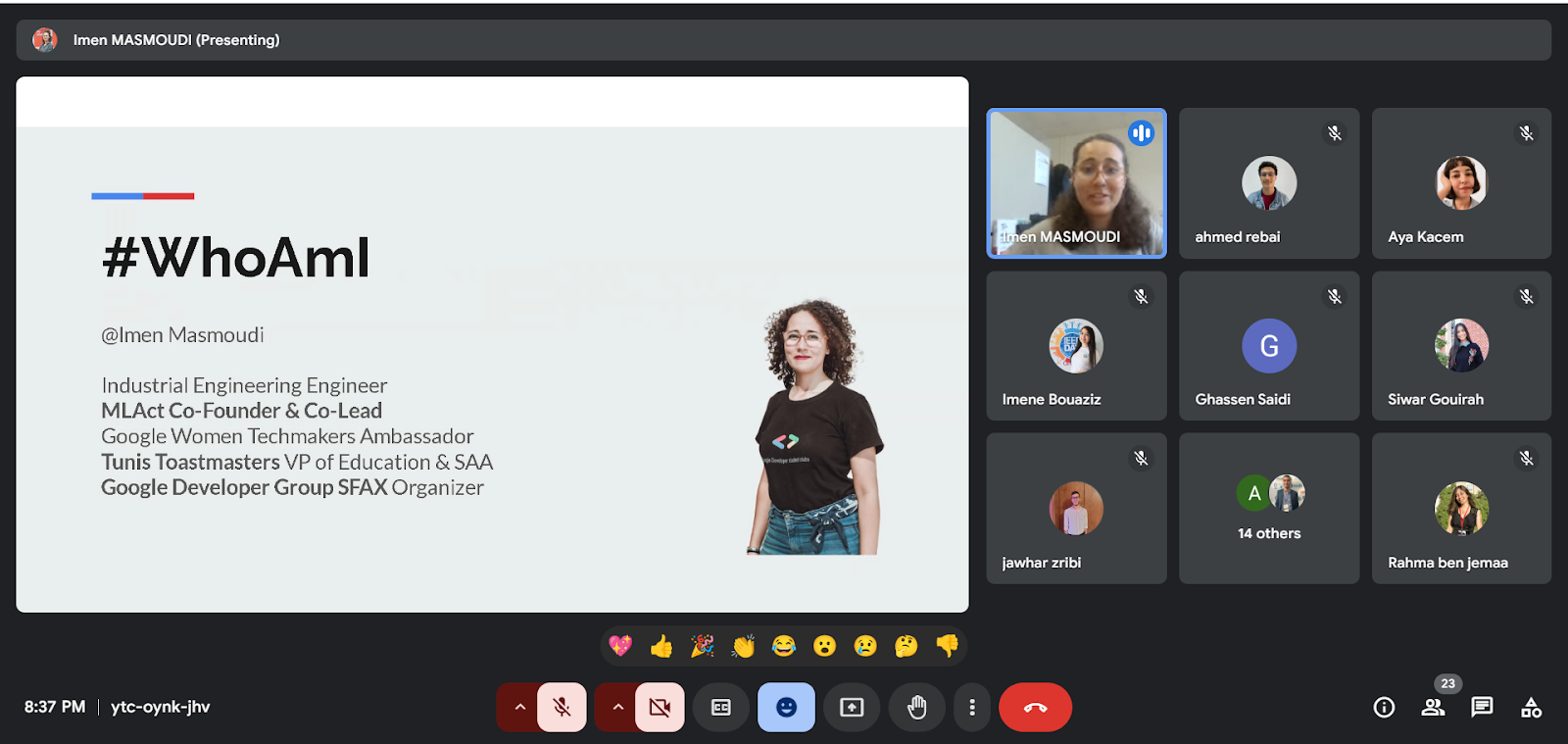Toggle the emoji reactions bar

pos(786,707)
